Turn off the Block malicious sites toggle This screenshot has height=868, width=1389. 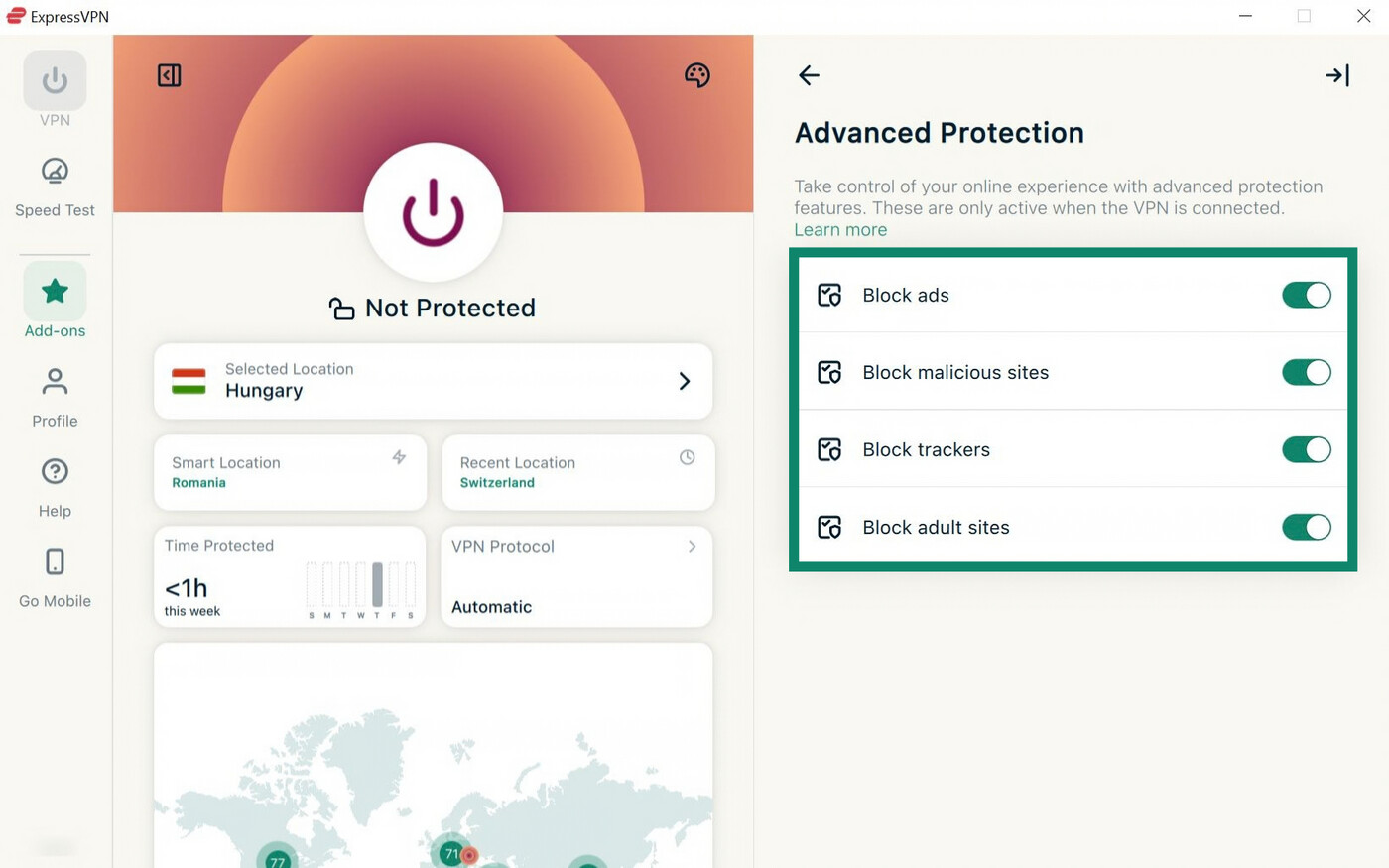pos(1307,372)
